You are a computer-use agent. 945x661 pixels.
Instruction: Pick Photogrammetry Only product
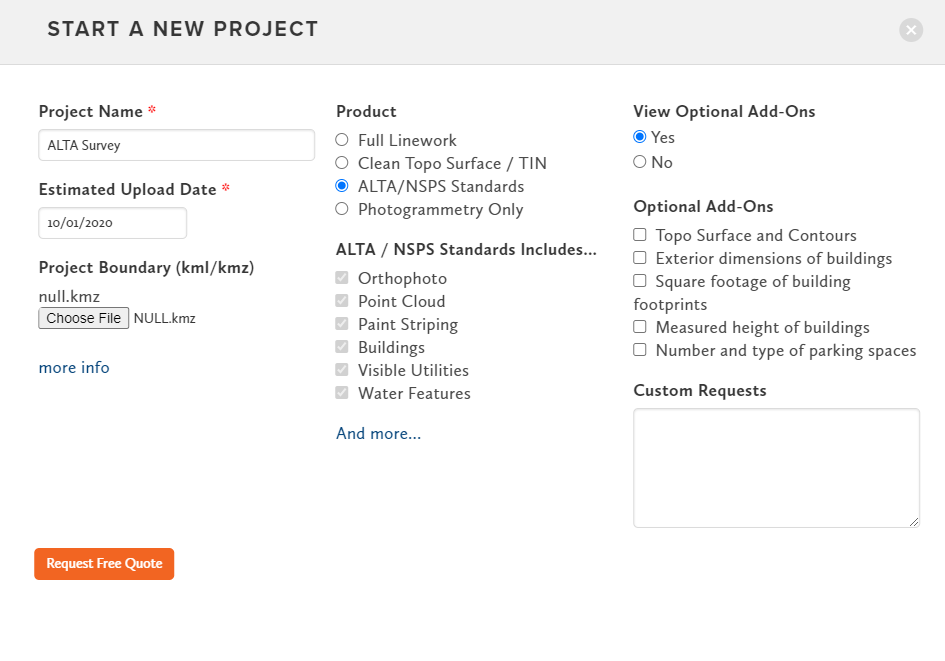coord(342,209)
